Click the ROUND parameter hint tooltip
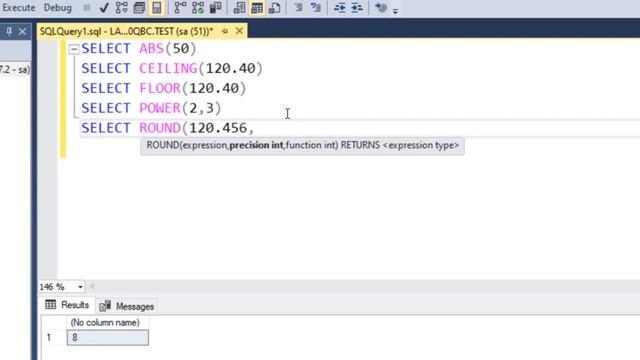The image size is (640, 360). pos(302,145)
